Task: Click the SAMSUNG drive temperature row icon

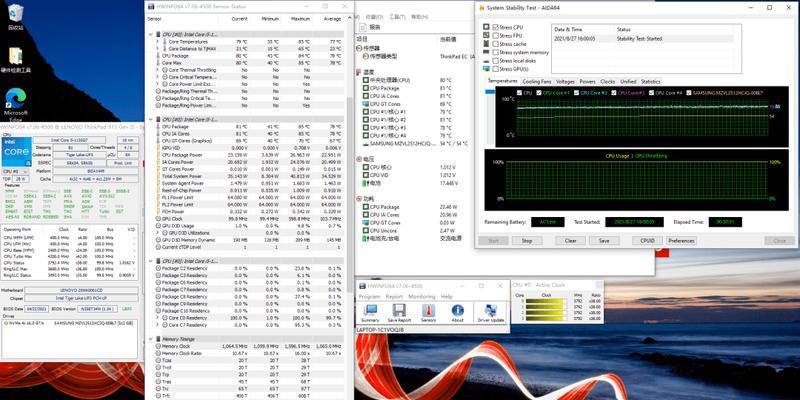Action: 365,143
